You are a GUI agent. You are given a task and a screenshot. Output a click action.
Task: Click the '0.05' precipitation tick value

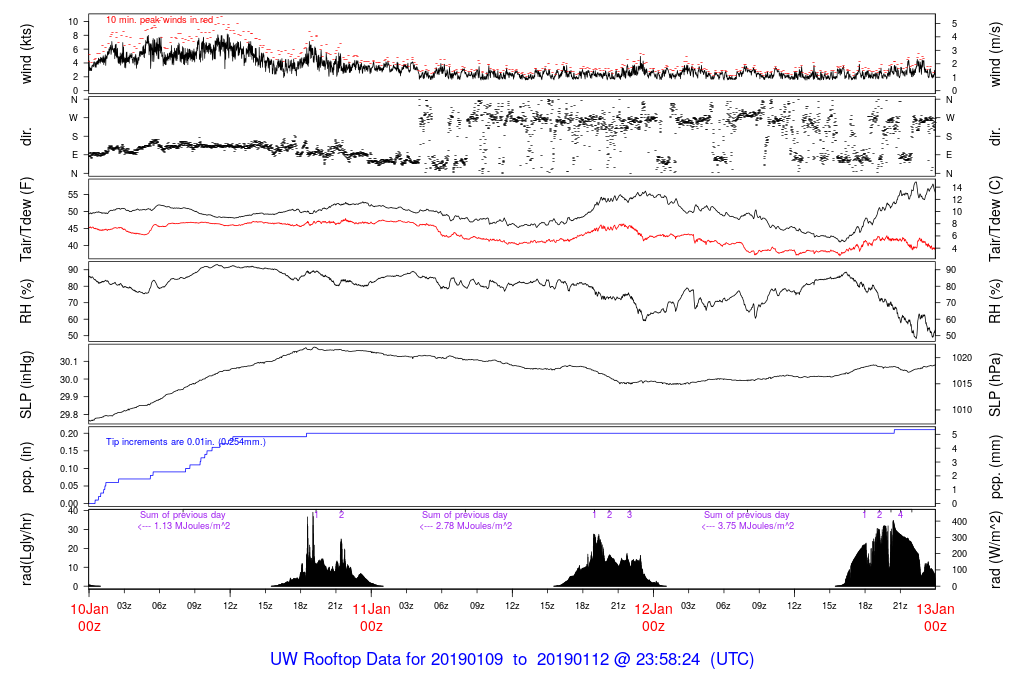[69, 486]
